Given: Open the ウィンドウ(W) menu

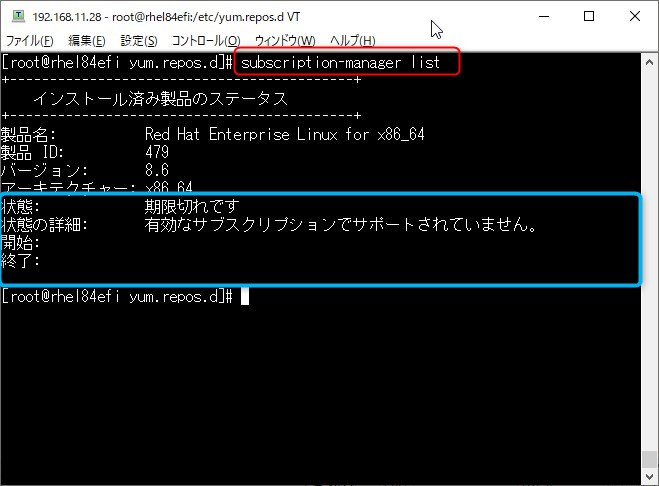Looking at the screenshot, I should (285, 40).
